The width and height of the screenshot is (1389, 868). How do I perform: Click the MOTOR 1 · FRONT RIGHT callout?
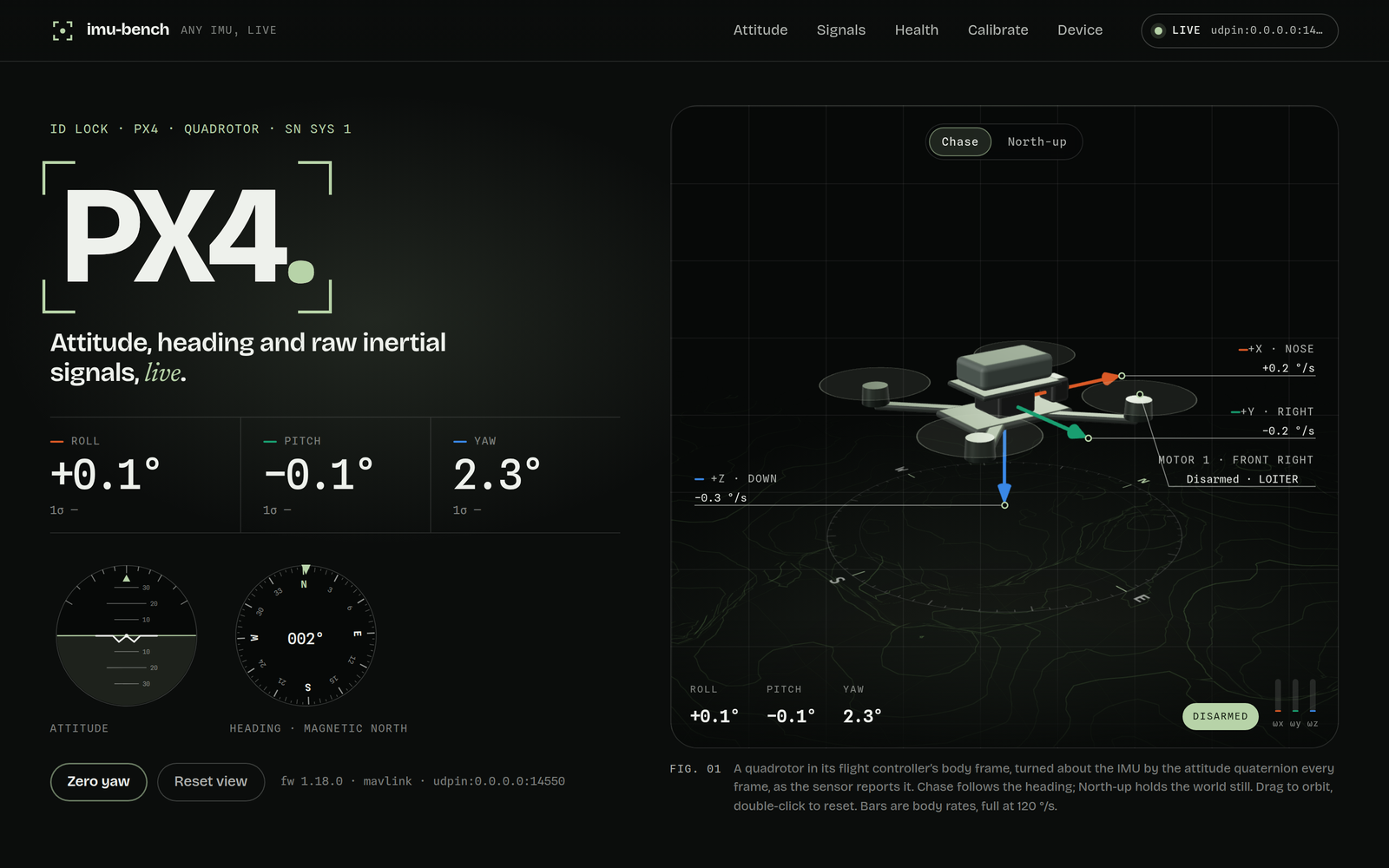click(x=1236, y=460)
